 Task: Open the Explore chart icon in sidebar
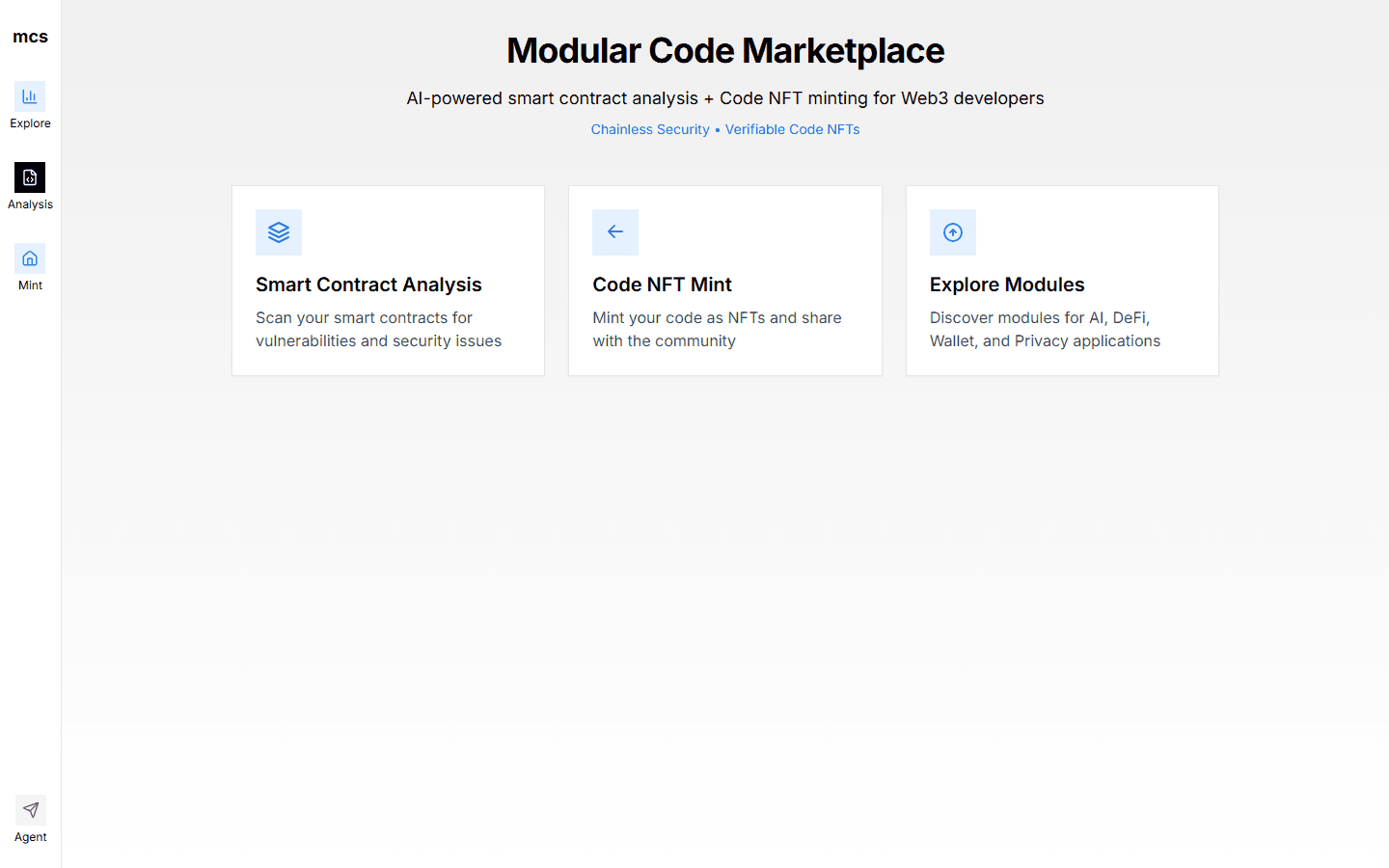click(30, 96)
